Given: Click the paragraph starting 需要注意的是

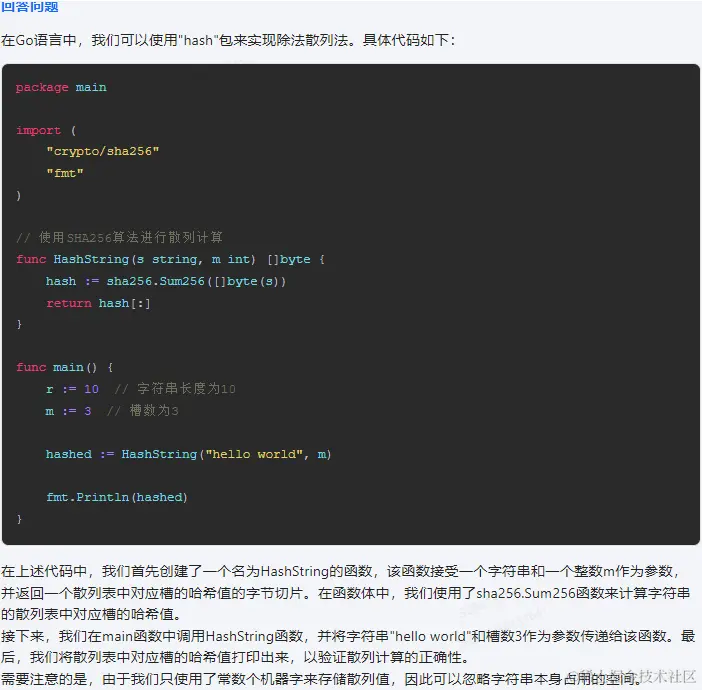Looking at the screenshot, I should point(321,679).
